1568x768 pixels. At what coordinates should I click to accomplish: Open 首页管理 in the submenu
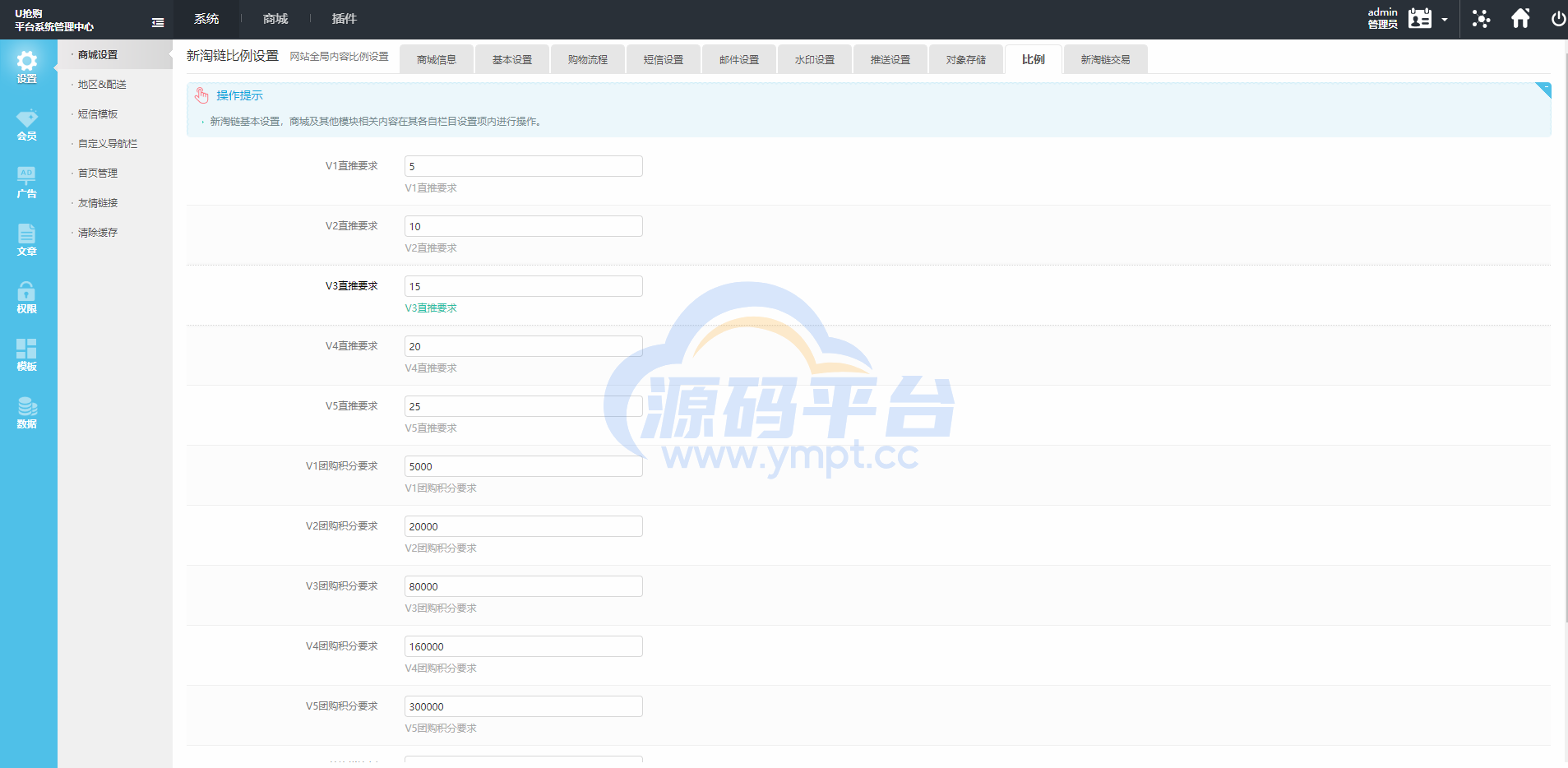[x=98, y=173]
